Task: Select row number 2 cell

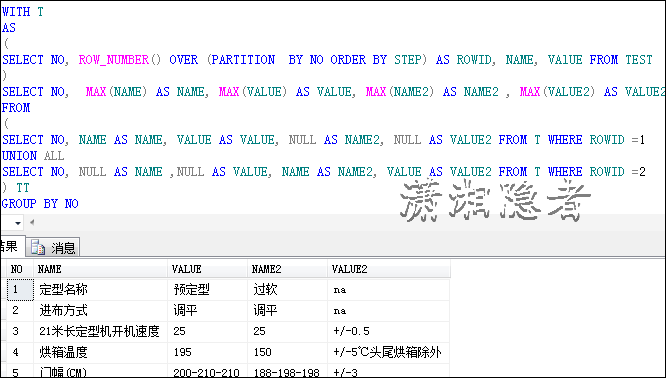Action: pyautogui.click(x=20, y=310)
